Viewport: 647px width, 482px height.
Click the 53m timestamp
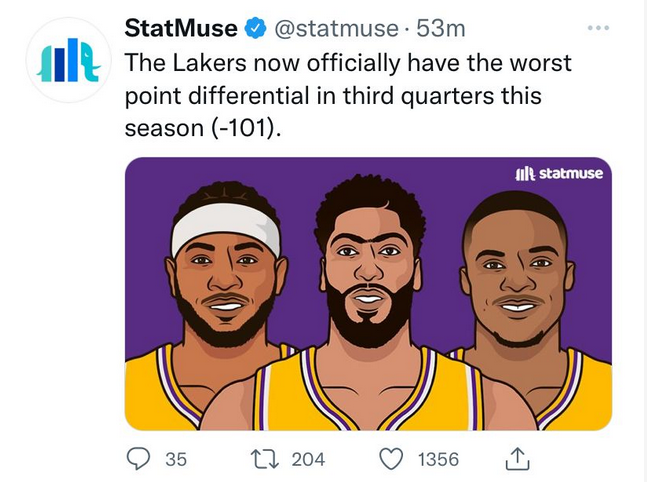[414, 29]
